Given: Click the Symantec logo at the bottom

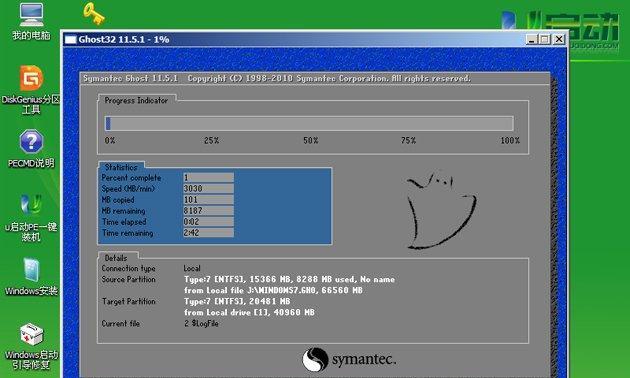Looking at the screenshot, I should tap(349, 360).
